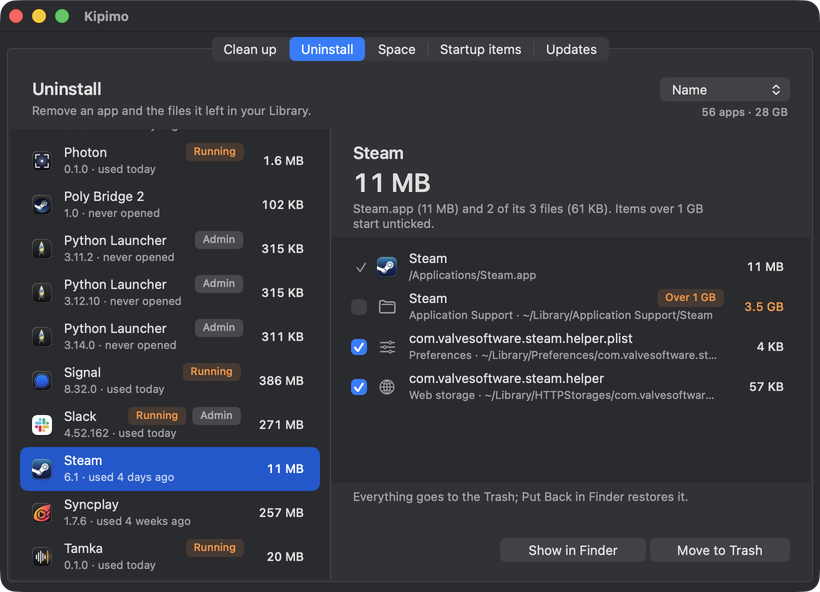This screenshot has height=592, width=820.
Task: Click the Python Launcher 3.14.0 rocket icon
Action: coord(42,336)
